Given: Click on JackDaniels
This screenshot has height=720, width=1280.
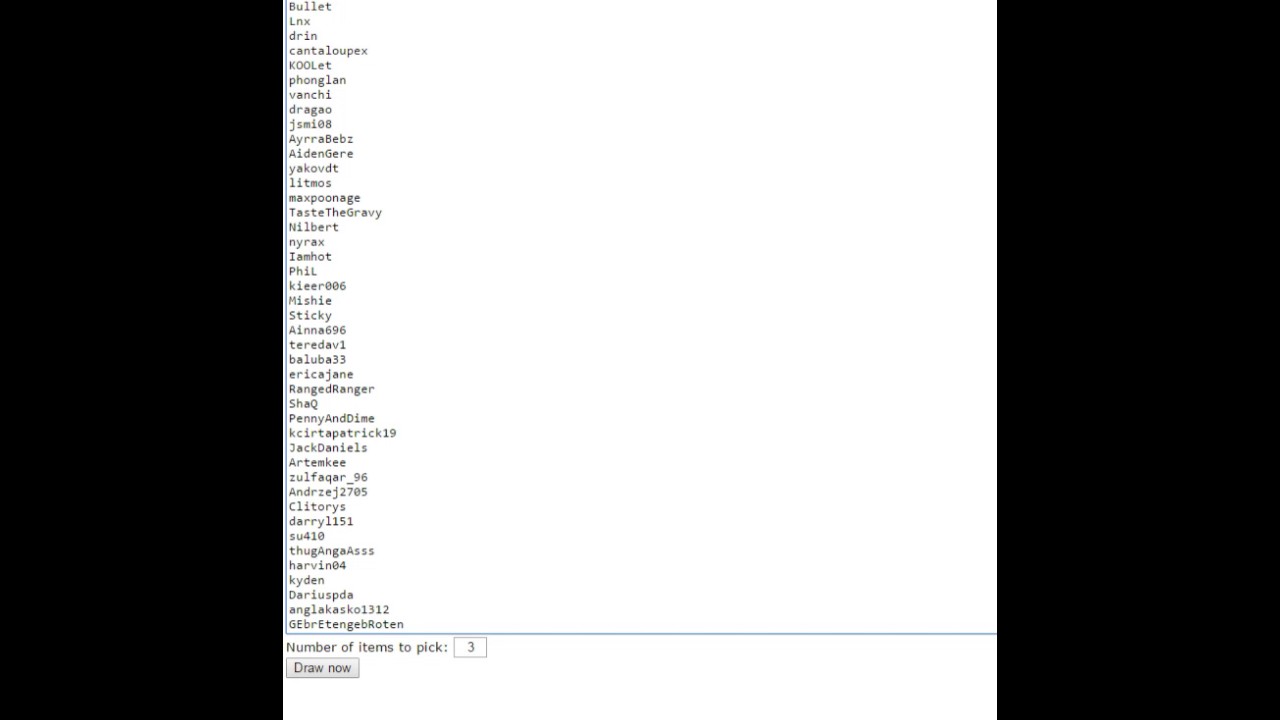Looking at the screenshot, I should (328, 447).
